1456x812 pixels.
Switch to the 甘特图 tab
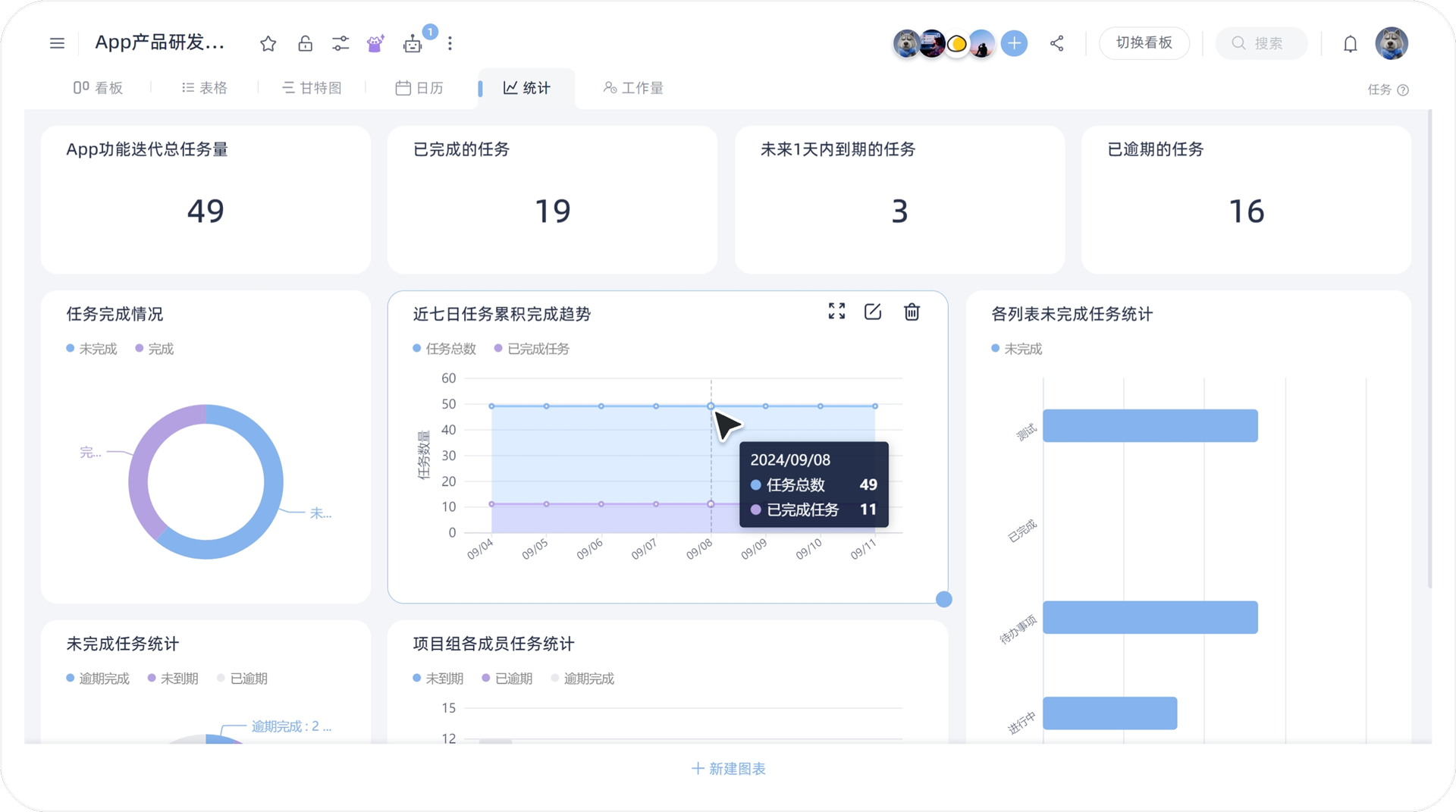point(312,87)
